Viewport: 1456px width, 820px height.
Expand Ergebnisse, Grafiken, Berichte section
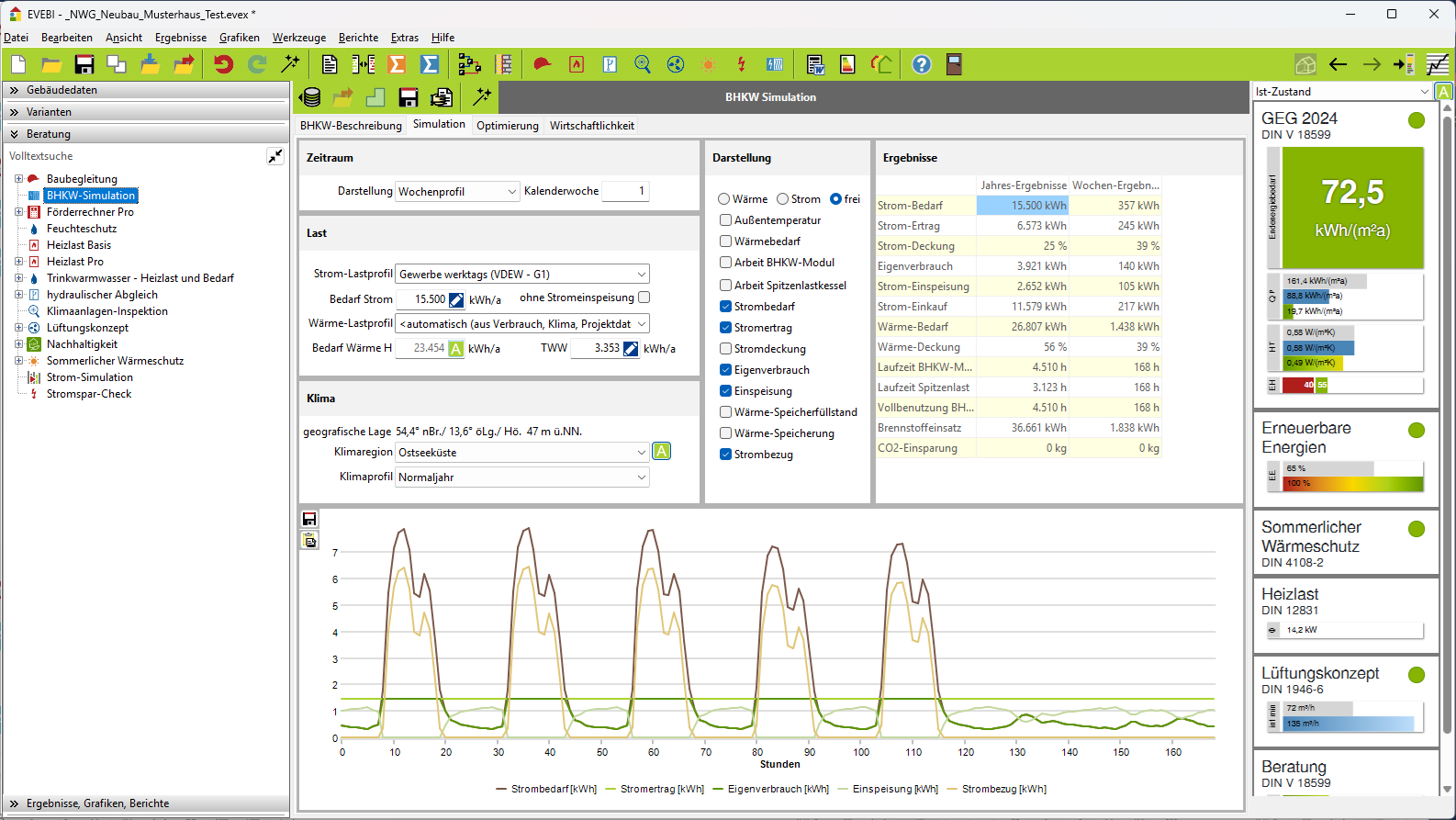tap(146, 803)
